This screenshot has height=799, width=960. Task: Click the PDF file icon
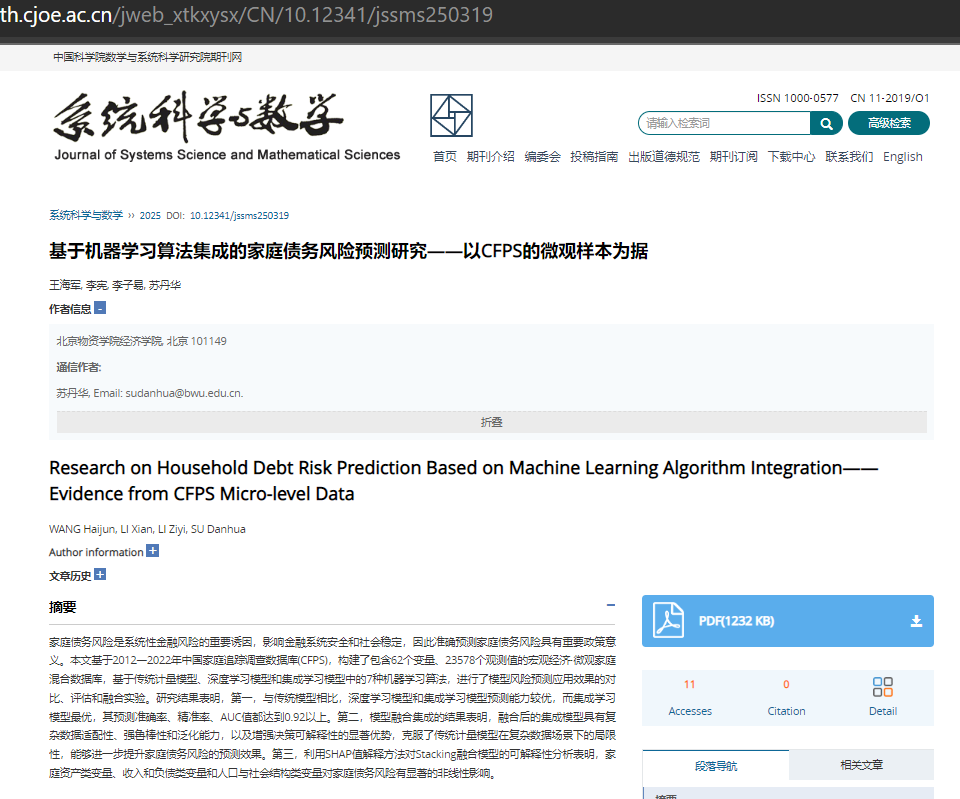click(x=668, y=621)
